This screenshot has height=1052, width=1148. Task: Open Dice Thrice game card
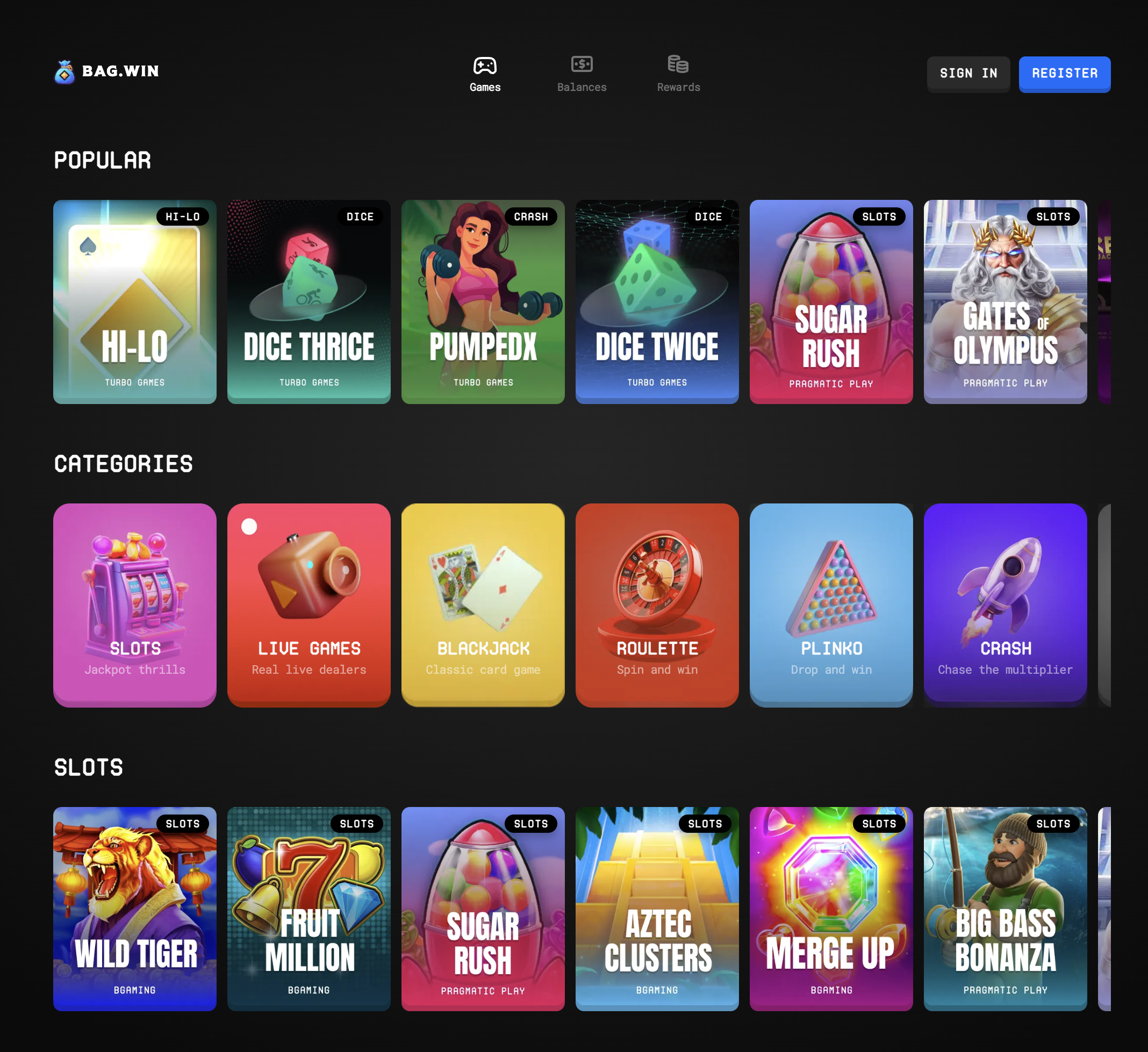[x=308, y=302]
